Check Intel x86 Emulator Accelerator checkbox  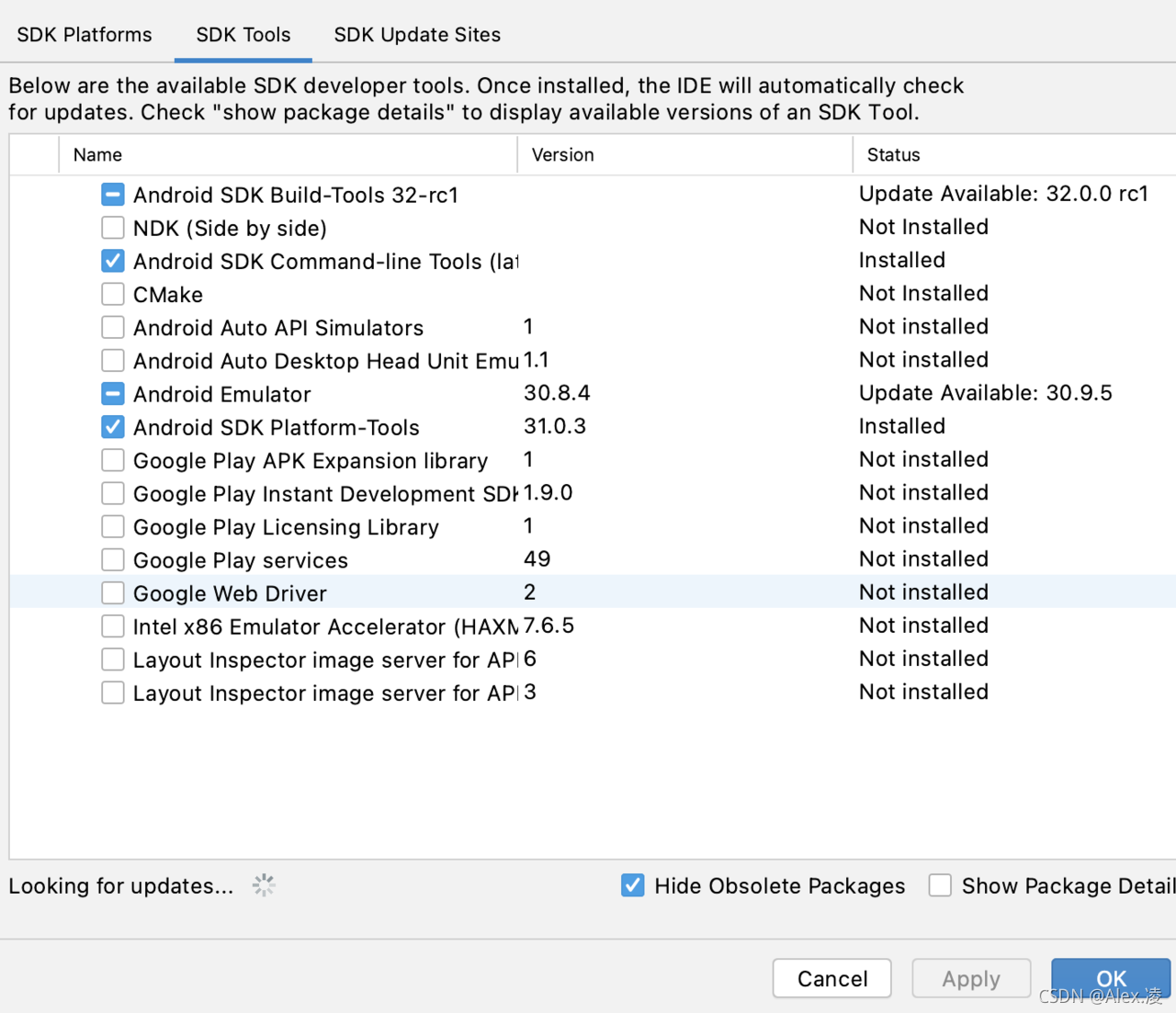point(113,626)
